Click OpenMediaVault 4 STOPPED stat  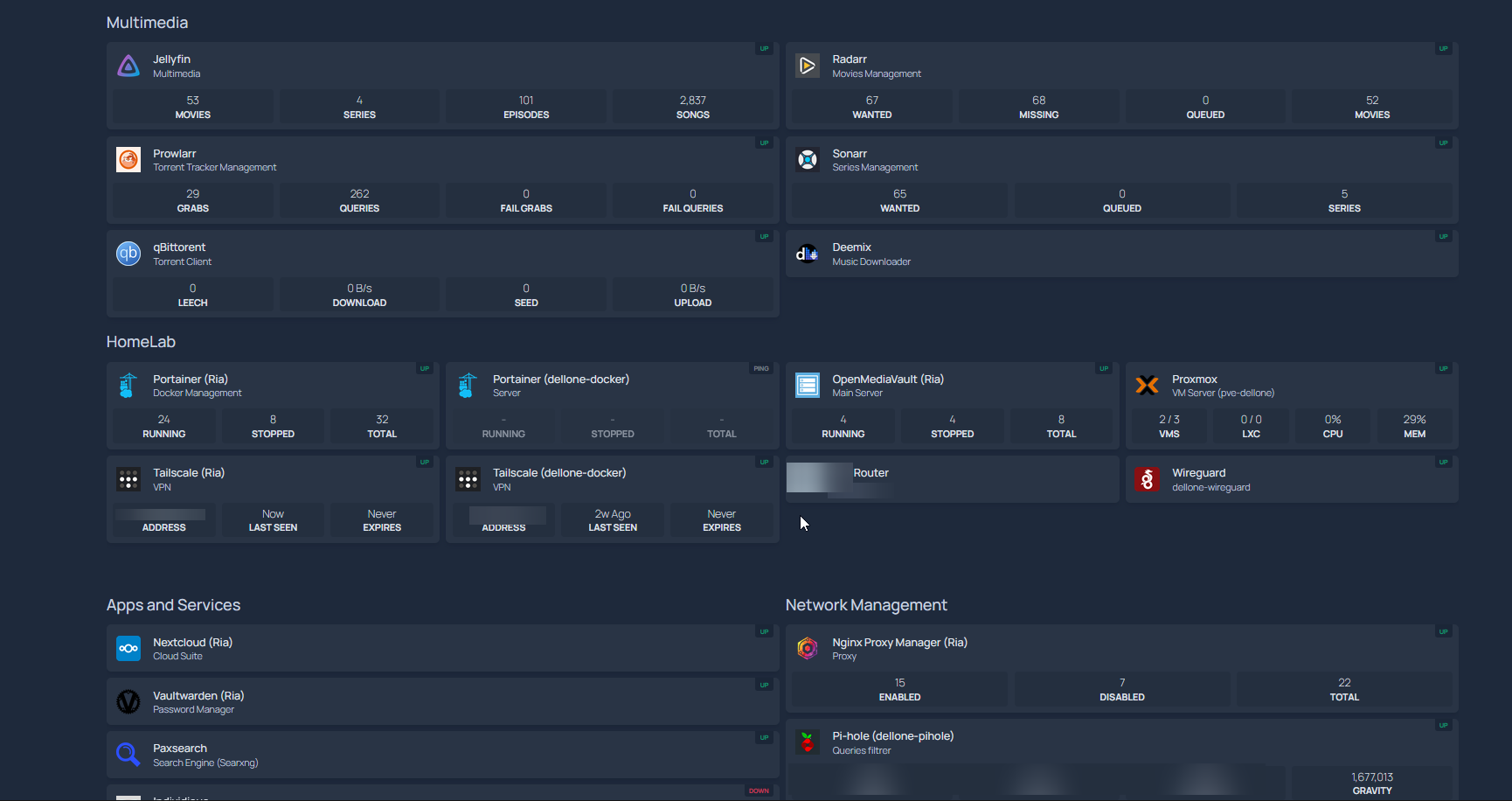click(953, 426)
